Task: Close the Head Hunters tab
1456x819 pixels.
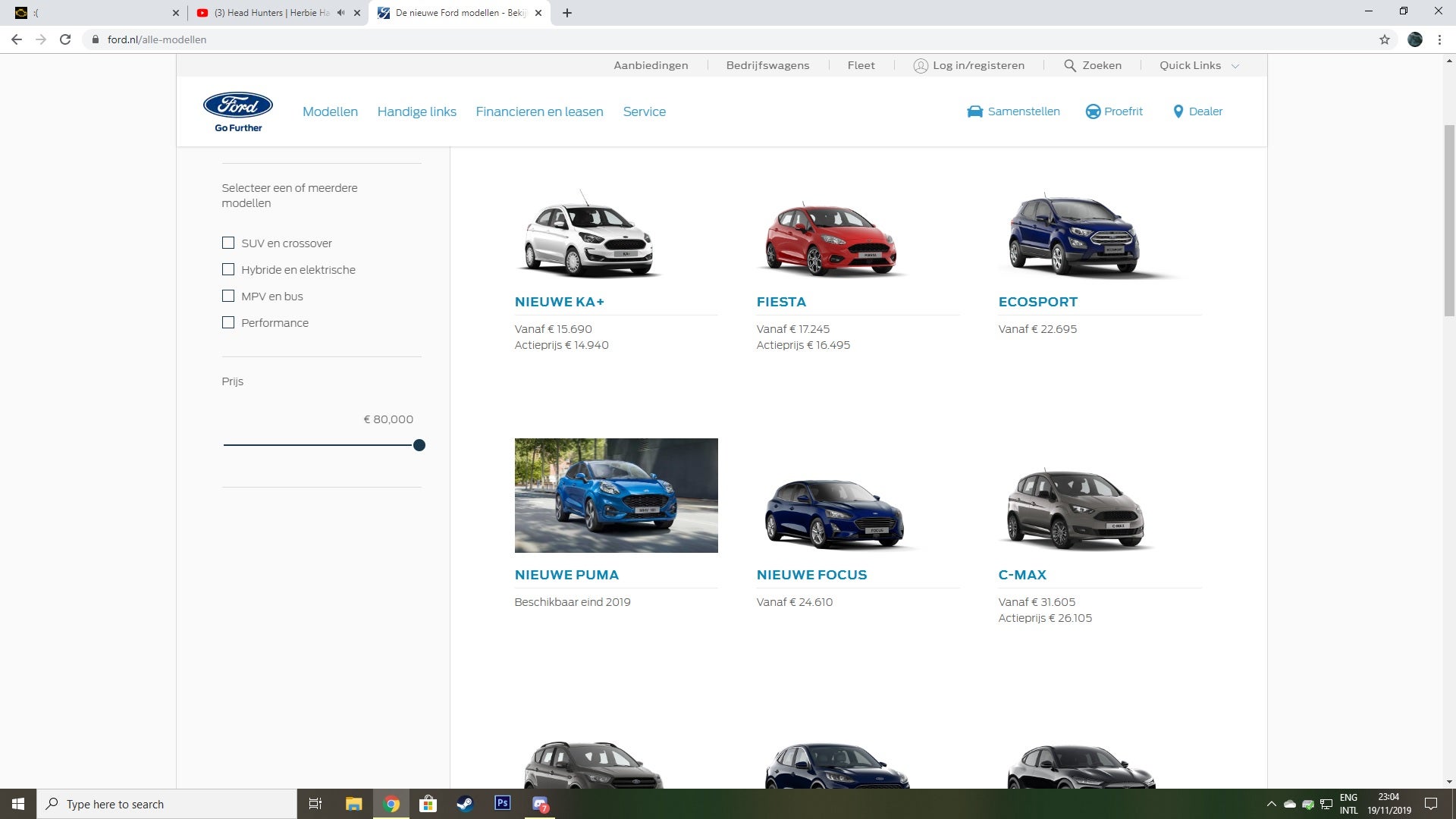Action: point(357,13)
